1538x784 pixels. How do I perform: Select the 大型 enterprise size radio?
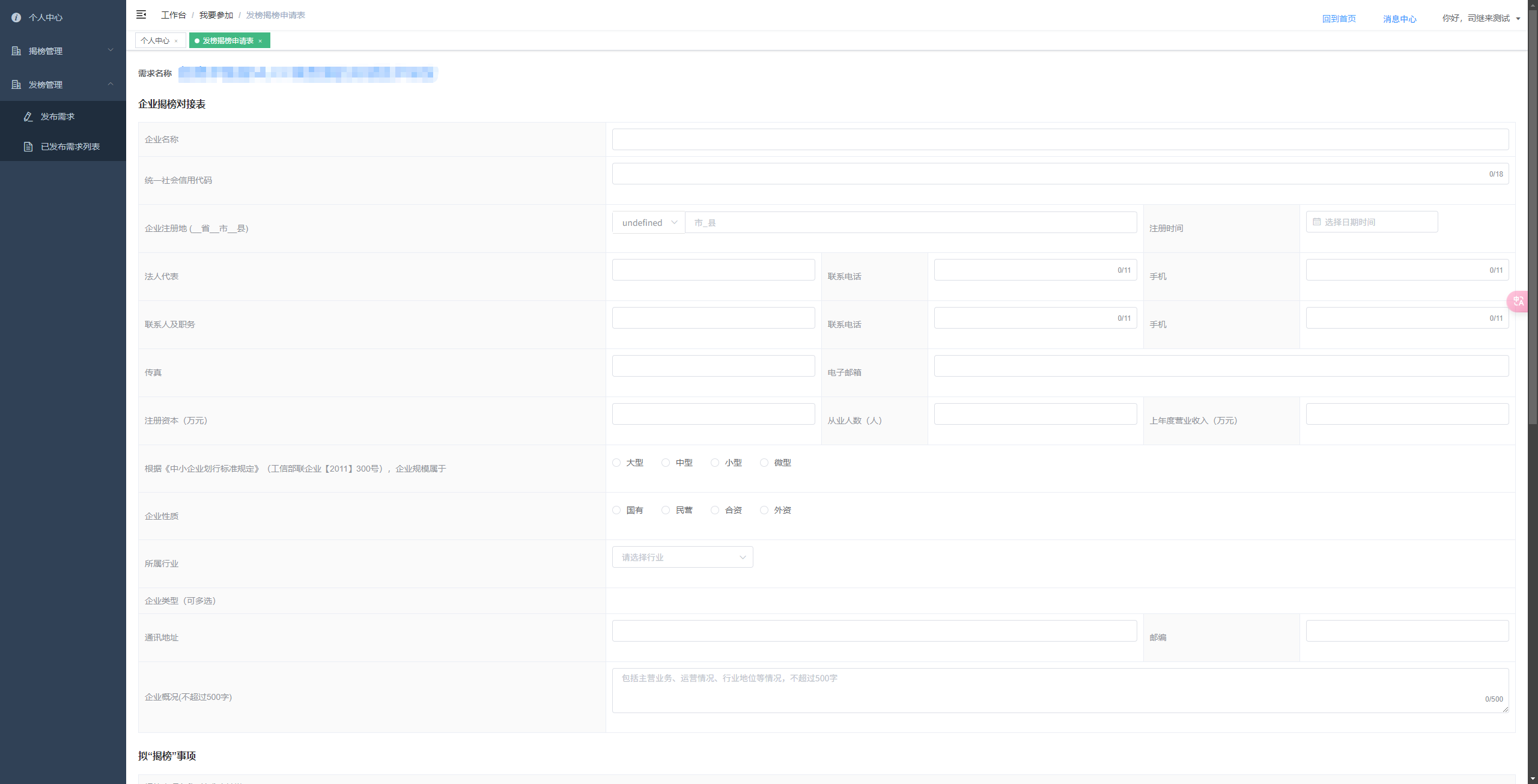pyautogui.click(x=616, y=463)
